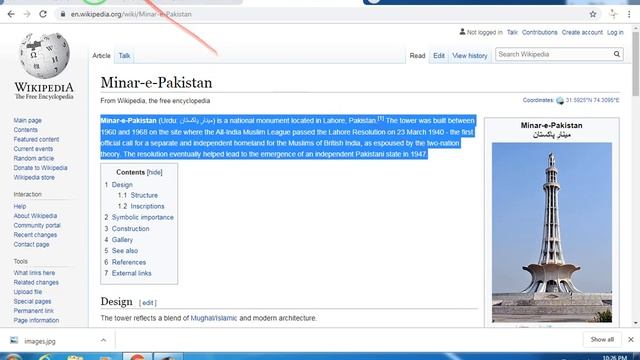Open the Talk tab
Viewport: 640px width, 360px height.
[x=124, y=56]
